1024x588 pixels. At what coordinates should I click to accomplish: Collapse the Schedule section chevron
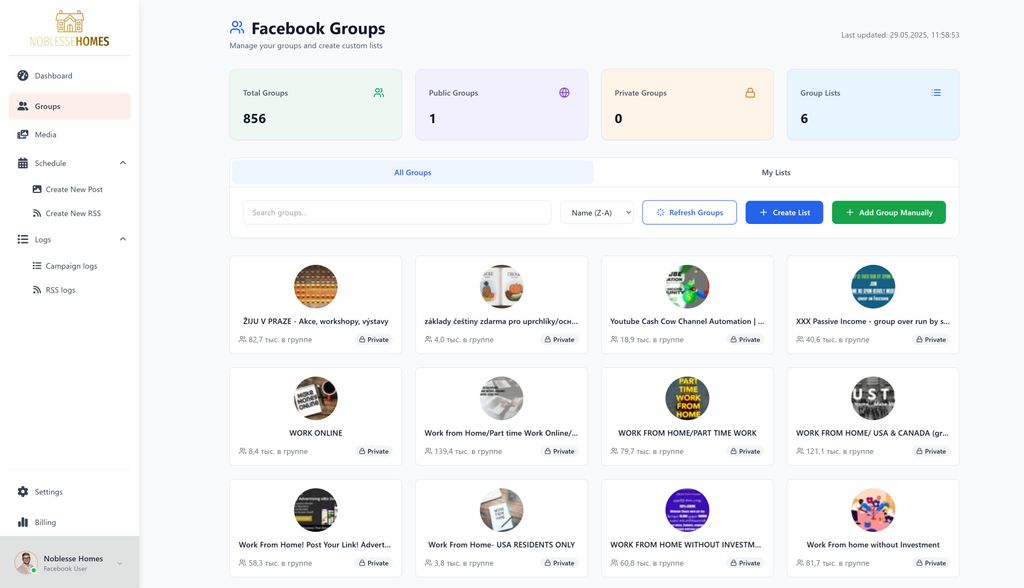point(123,163)
